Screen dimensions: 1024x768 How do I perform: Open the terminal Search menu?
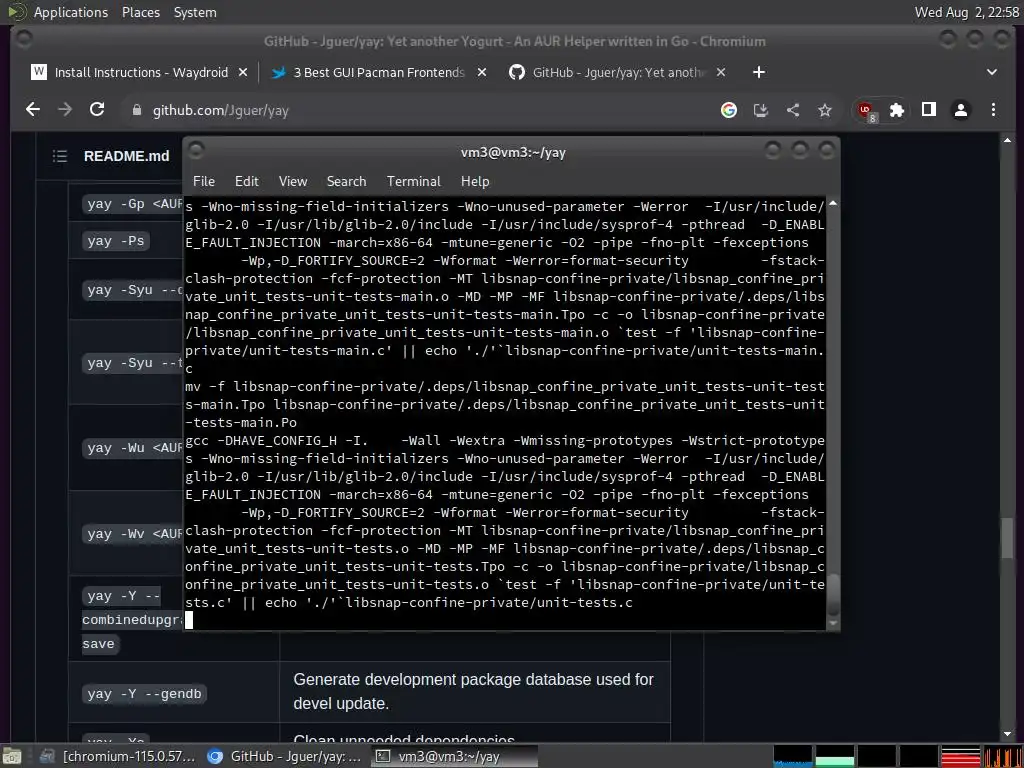click(x=346, y=182)
